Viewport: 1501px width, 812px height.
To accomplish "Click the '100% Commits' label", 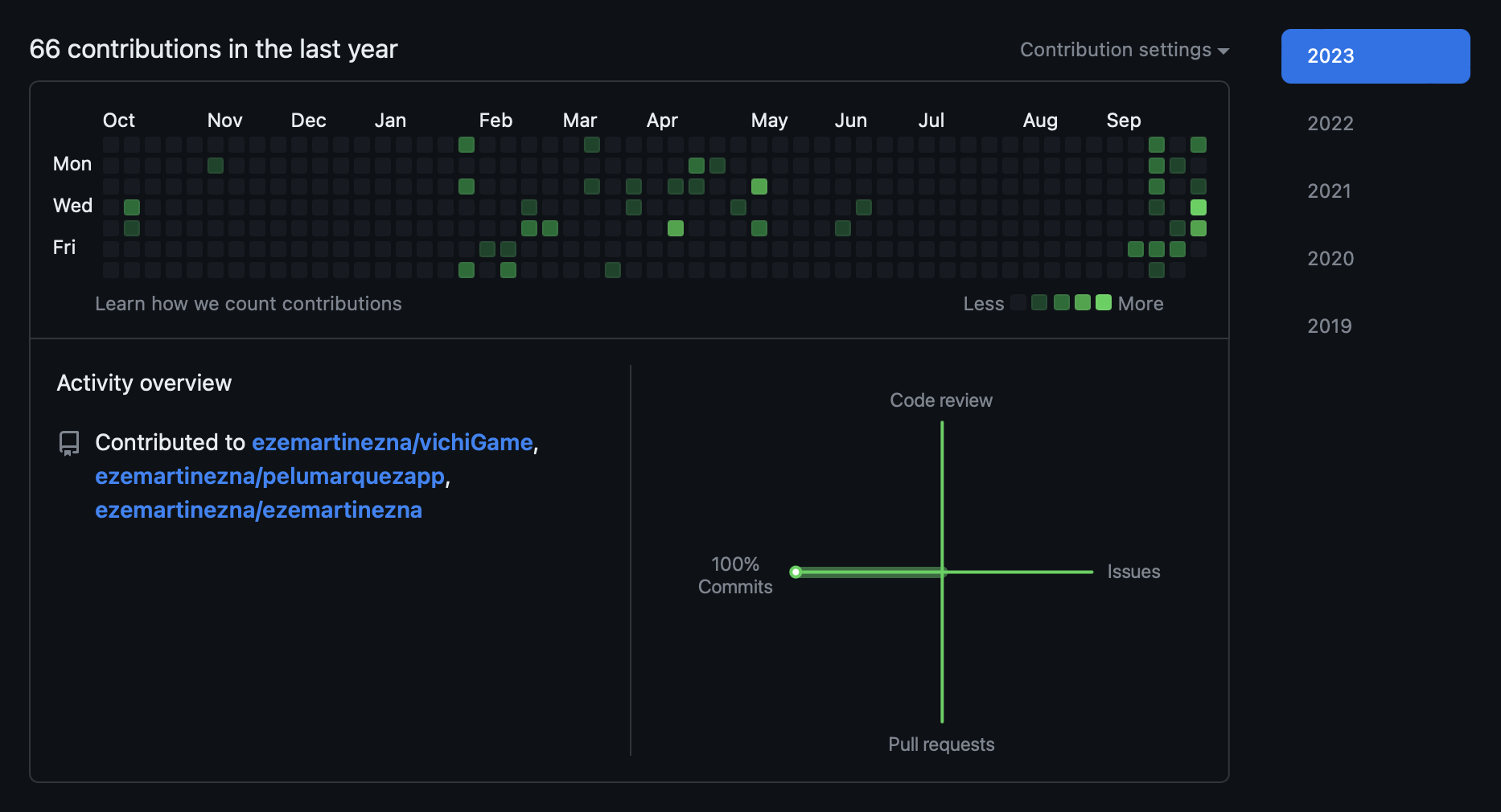I will tap(735, 576).
